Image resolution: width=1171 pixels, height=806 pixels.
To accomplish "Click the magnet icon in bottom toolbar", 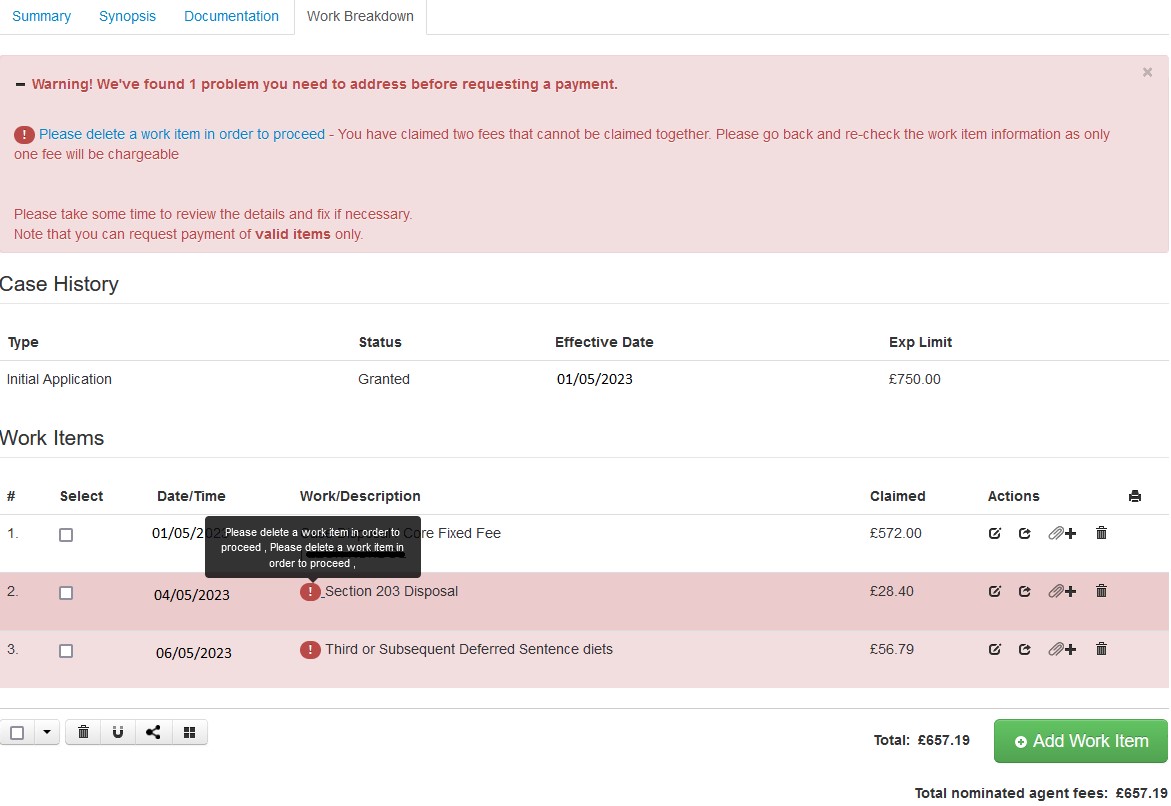I will (118, 732).
